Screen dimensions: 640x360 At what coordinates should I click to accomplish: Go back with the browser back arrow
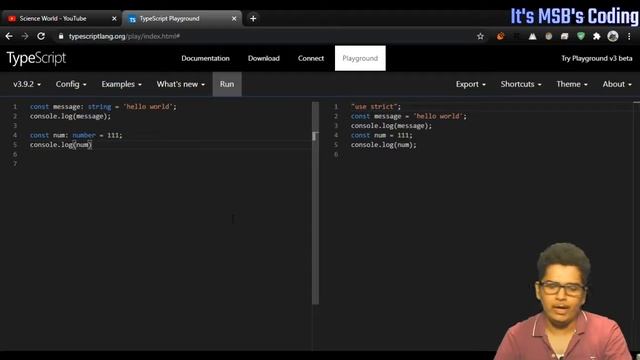coord(9,36)
